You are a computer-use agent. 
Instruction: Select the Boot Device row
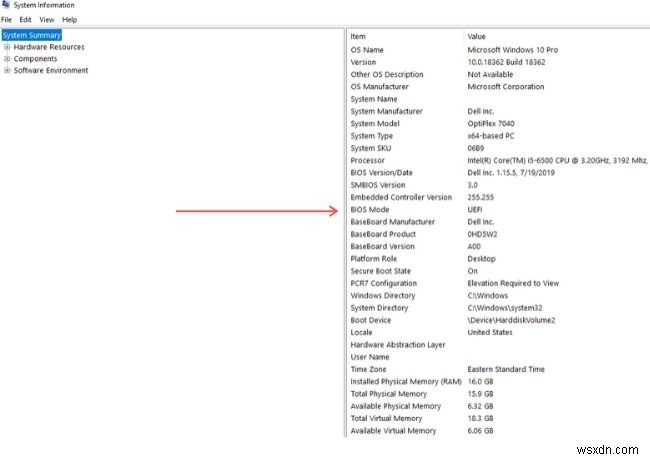tap(371, 320)
